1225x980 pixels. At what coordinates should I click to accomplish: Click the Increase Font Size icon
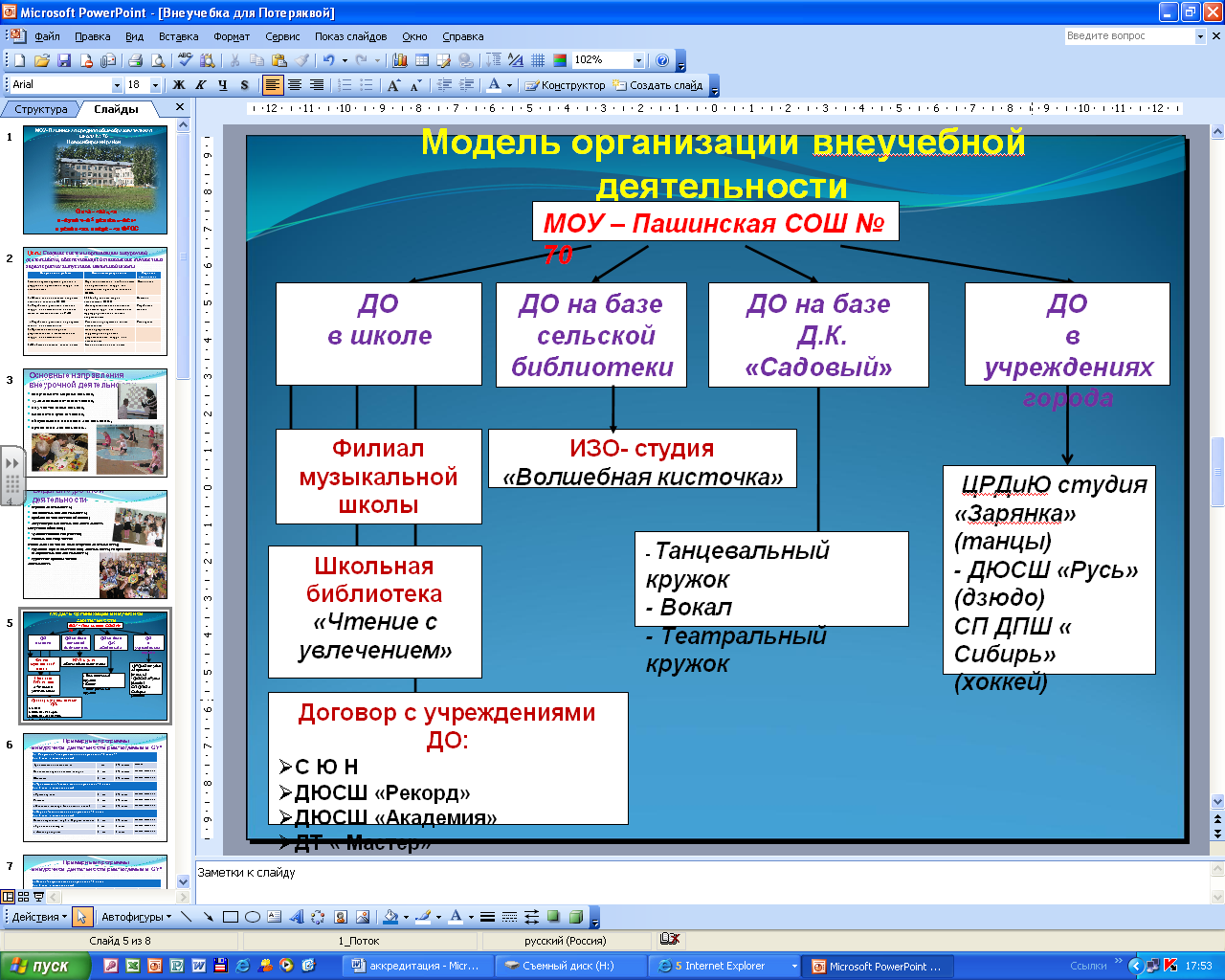coord(393,85)
